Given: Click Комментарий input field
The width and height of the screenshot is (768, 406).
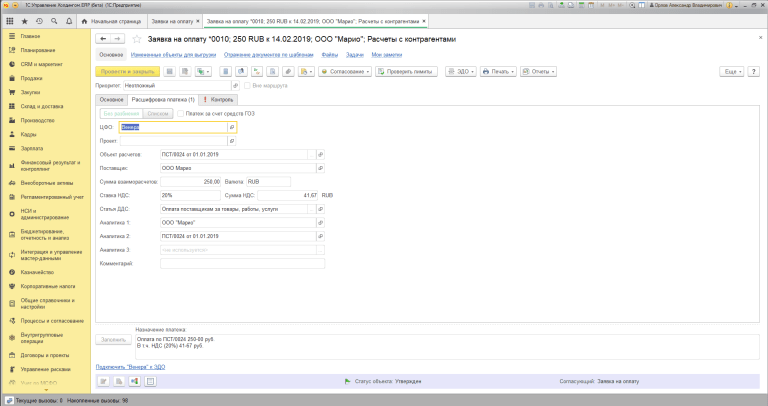Looking at the screenshot, I should [x=242, y=263].
